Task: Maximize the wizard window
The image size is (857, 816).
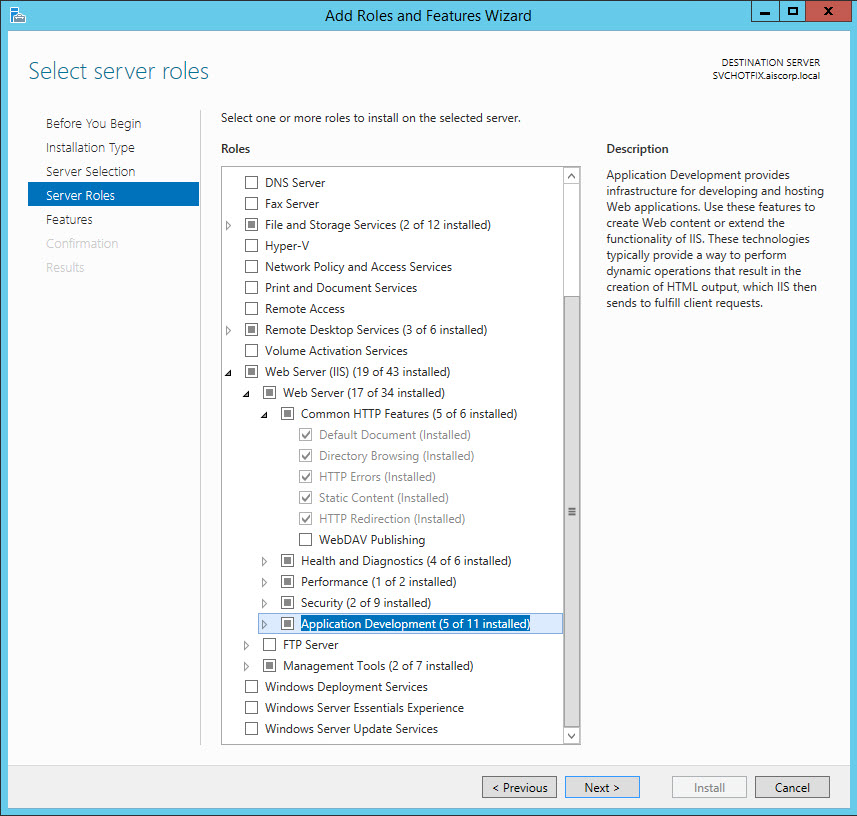Action: [792, 12]
